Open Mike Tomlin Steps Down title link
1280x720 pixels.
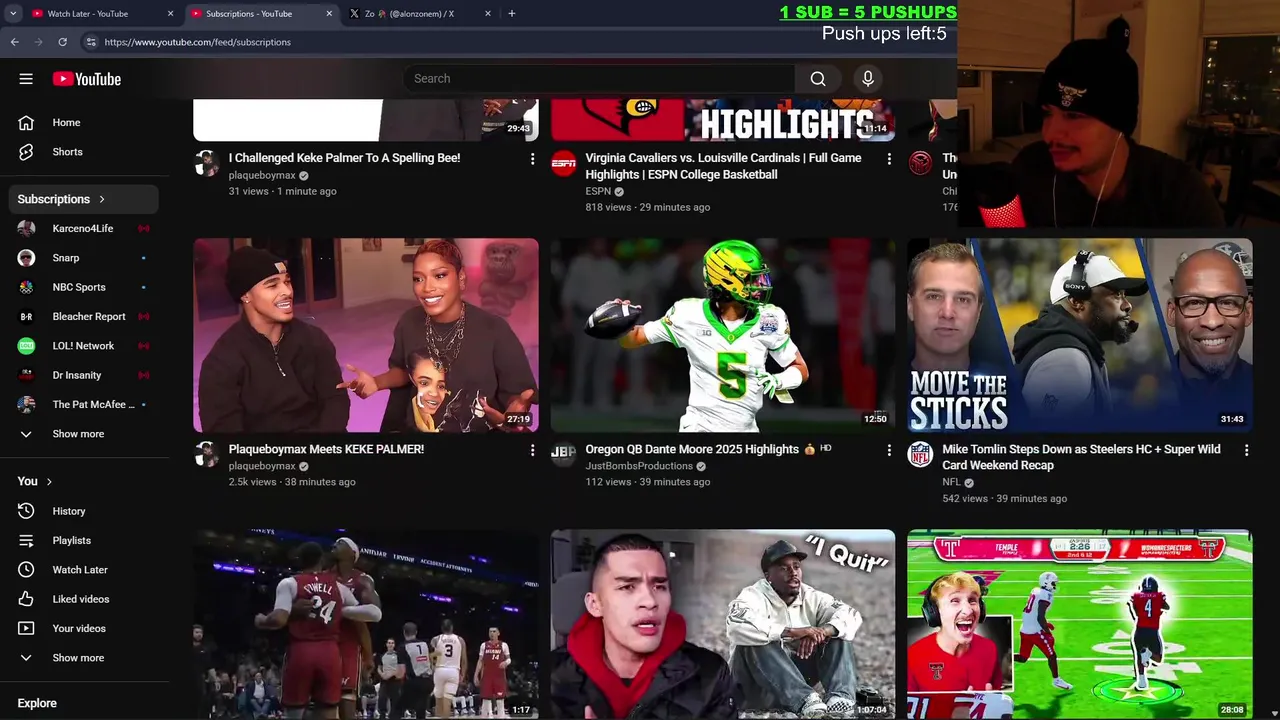tap(1081, 457)
